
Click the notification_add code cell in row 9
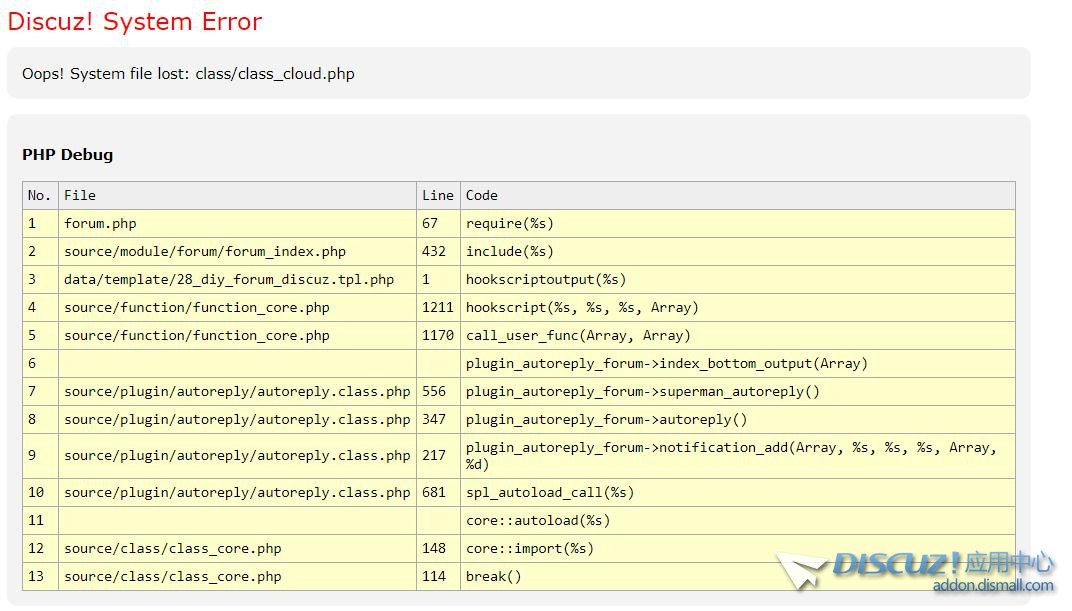pyautogui.click(x=730, y=456)
